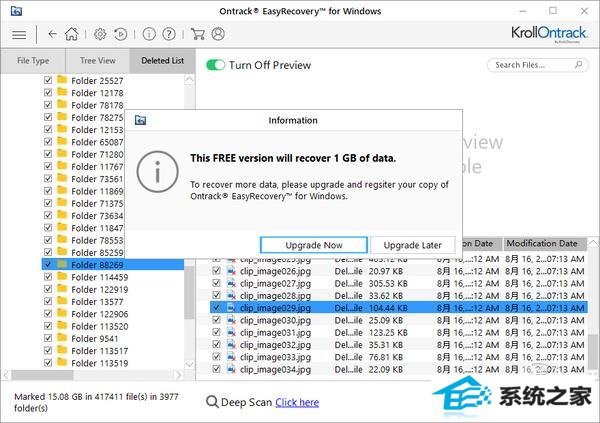Click the 76.81 KB size cell
600x423 pixels.
(x=386, y=357)
